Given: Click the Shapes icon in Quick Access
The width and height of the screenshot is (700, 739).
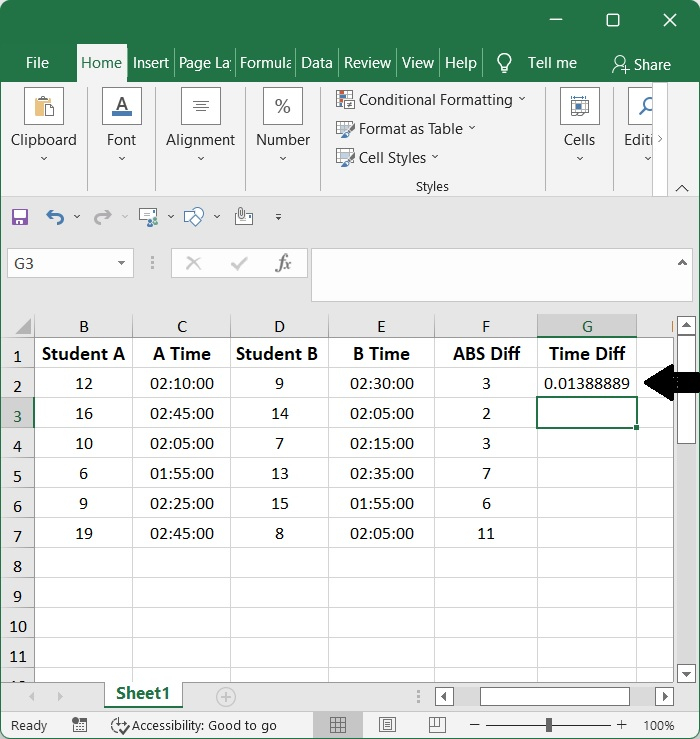Looking at the screenshot, I should [x=194, y=217].
